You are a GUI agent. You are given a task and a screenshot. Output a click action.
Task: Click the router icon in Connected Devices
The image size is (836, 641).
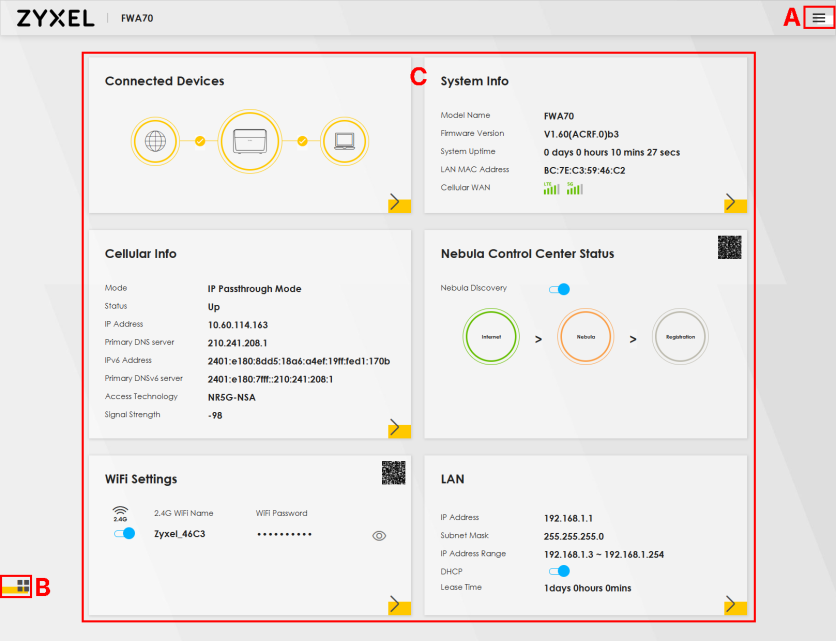pos(249,141)
